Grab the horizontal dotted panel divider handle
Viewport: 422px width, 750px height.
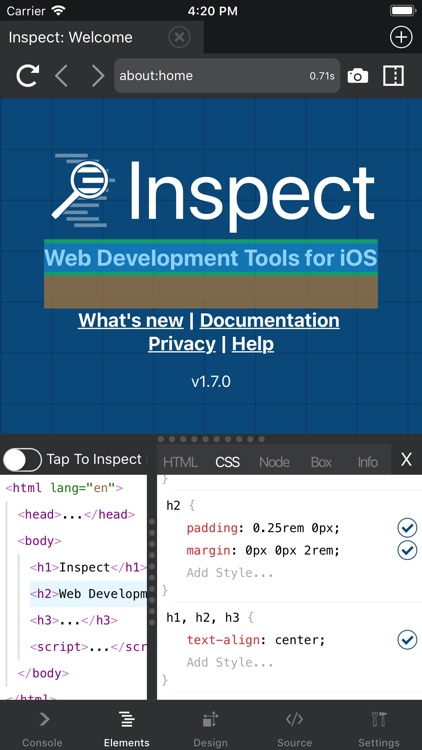pos(211,439)
